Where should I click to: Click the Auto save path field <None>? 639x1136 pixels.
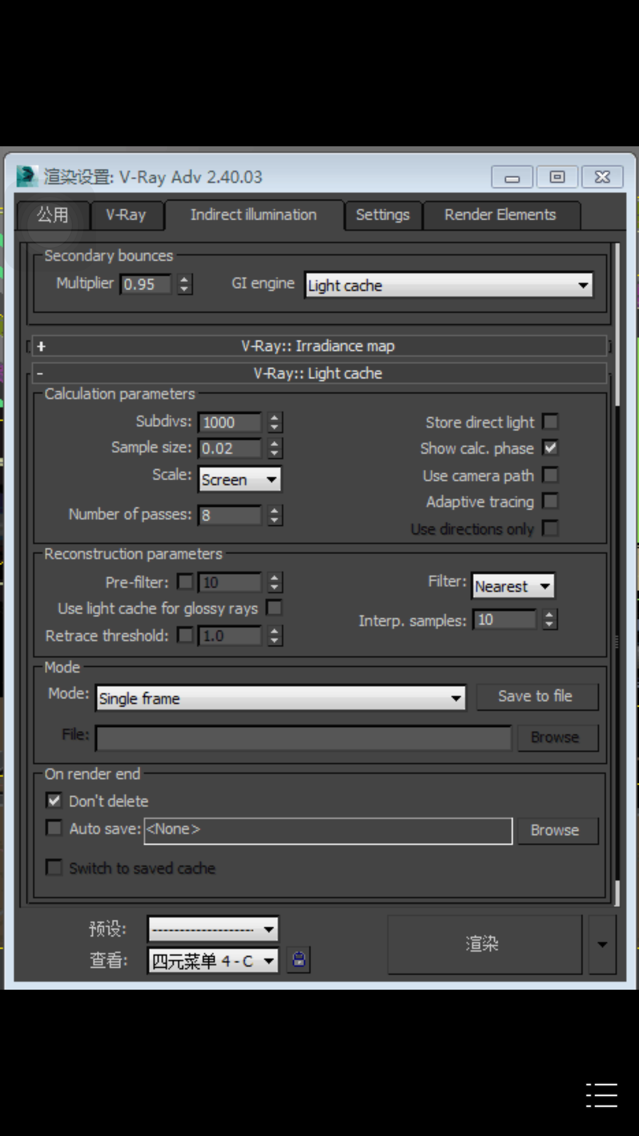(x=328, y=831)
